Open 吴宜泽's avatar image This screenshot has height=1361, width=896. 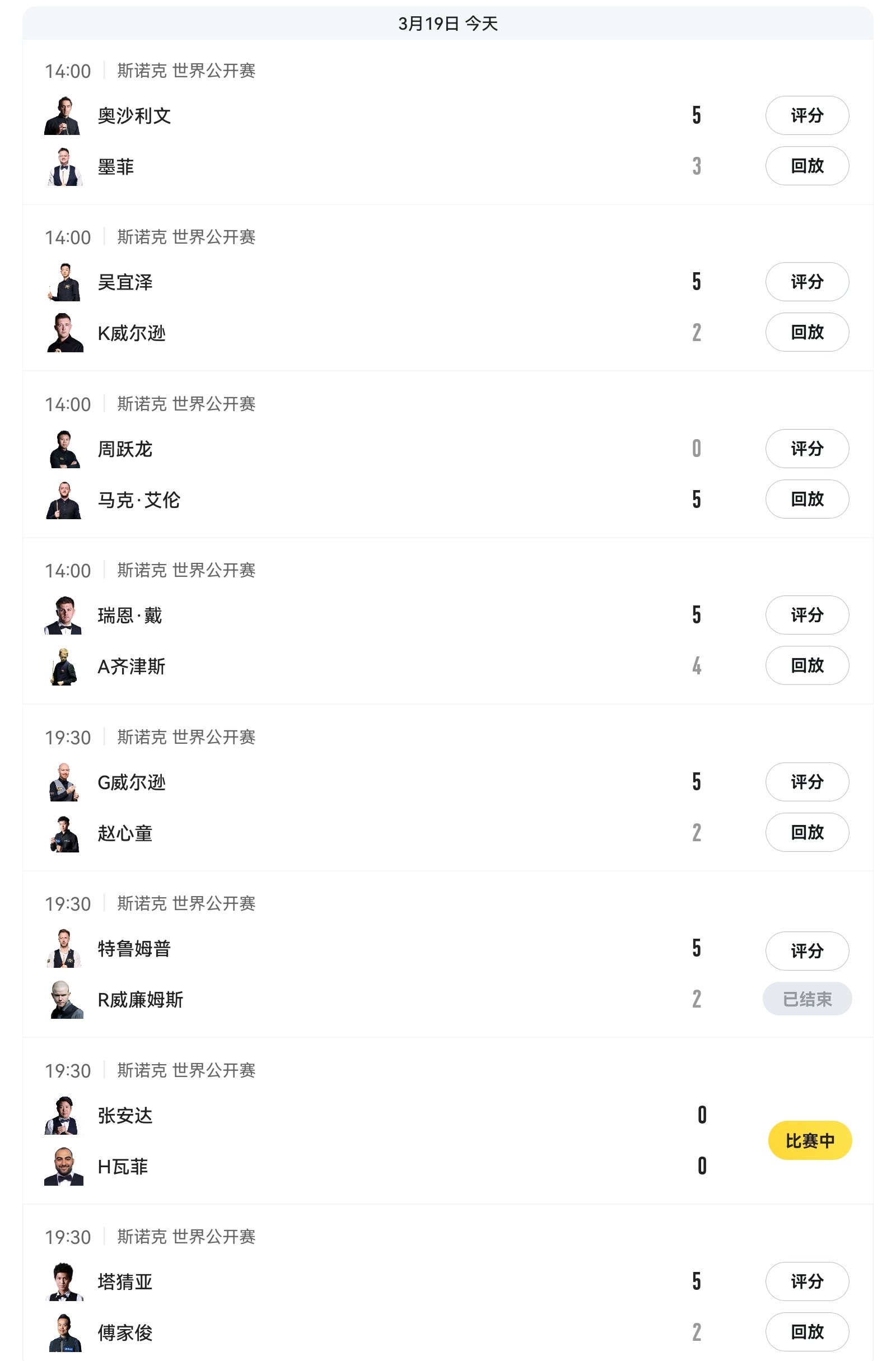tap(64, 282)
